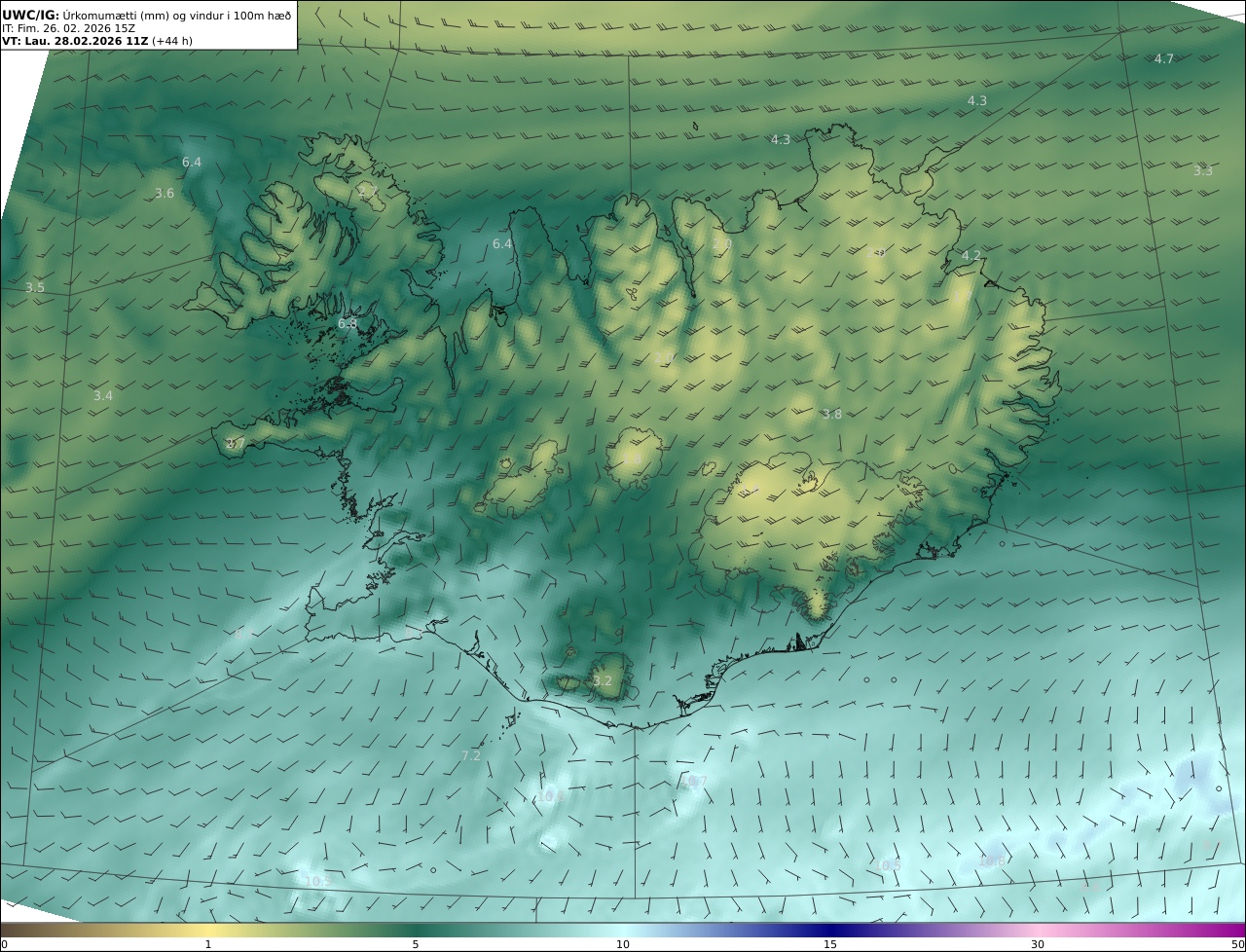The height and width of the screenshot is (952, 1246).
Task: Pick the 3.5 value label
Action: pos(35,288)
